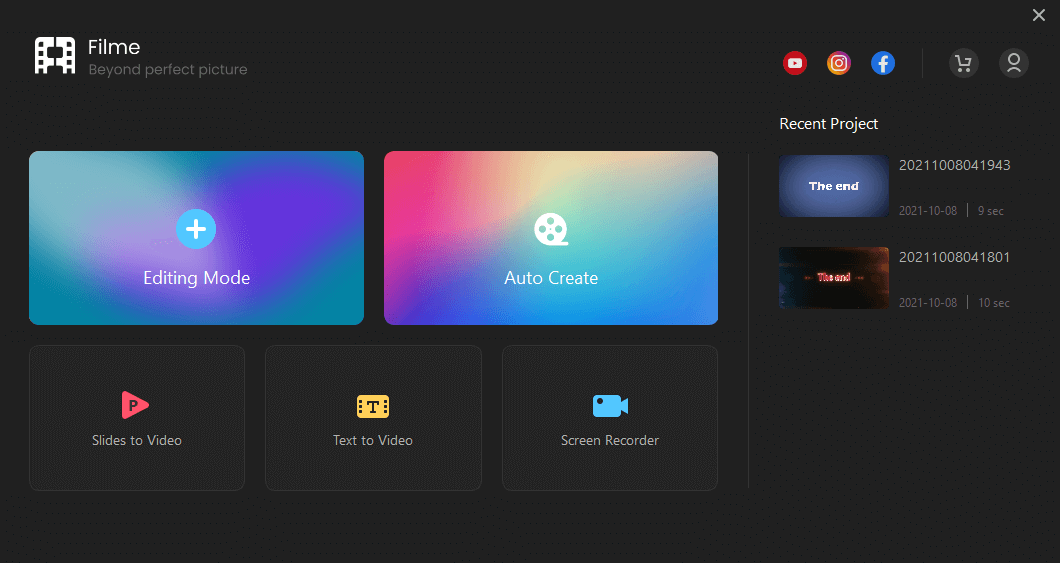Open the Instagram icon link

[x=839, y=64]
